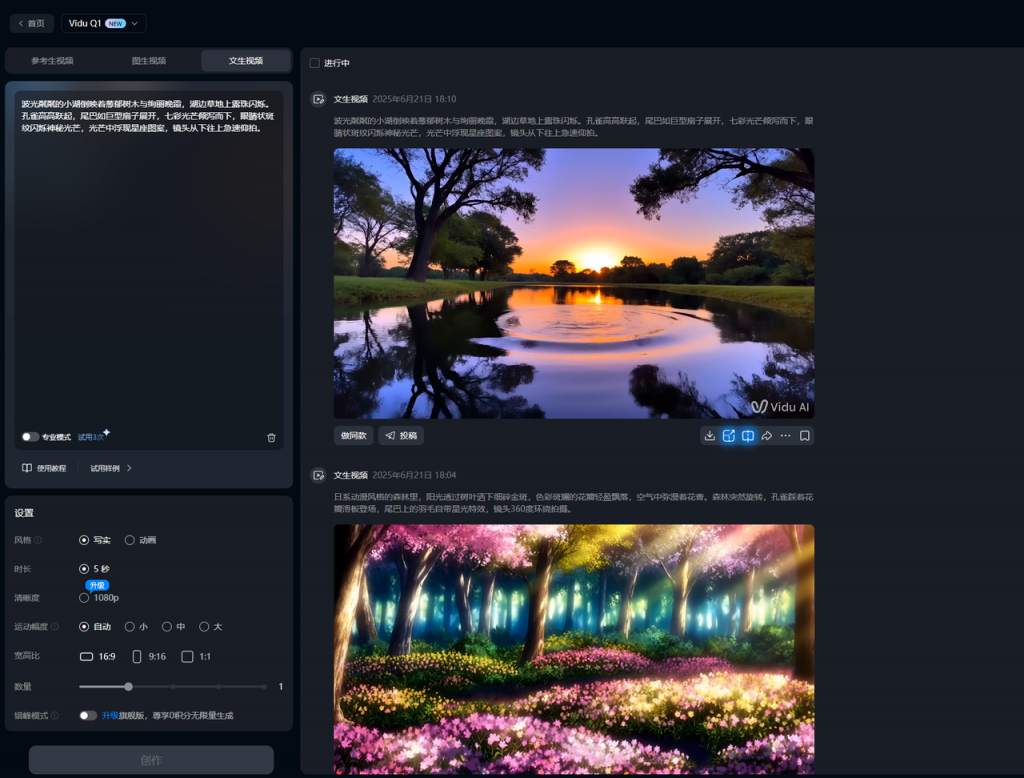Clear the prompt with the trash icon
The width and height of the screenshot is (1024, 778).
pyautogui.click(x=272, y=438)
